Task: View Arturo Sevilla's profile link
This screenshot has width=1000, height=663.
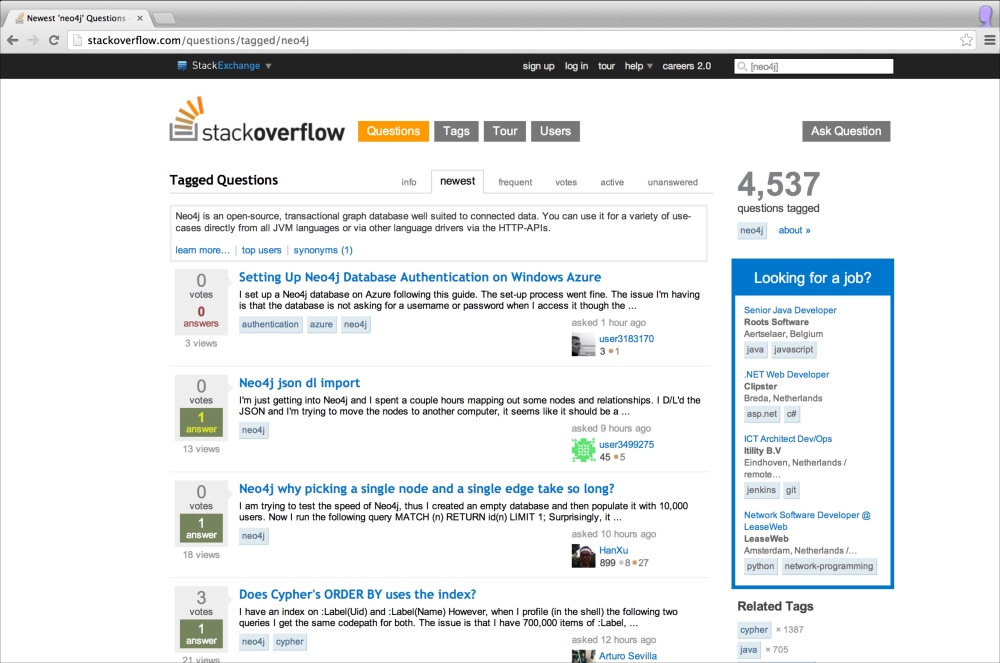Action: (628, 656)
